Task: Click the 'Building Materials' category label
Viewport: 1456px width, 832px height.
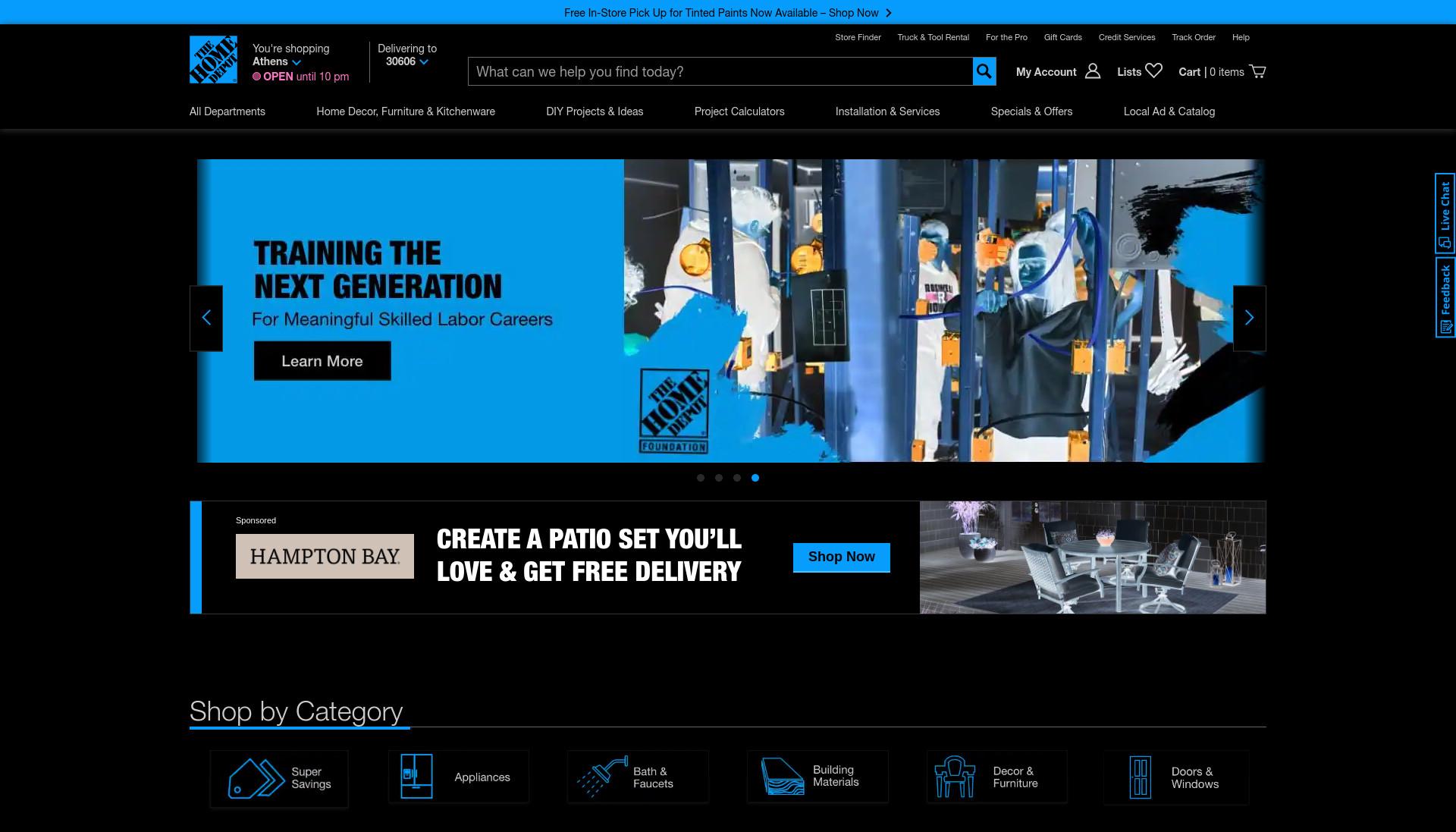Action: tap(836, 776)
